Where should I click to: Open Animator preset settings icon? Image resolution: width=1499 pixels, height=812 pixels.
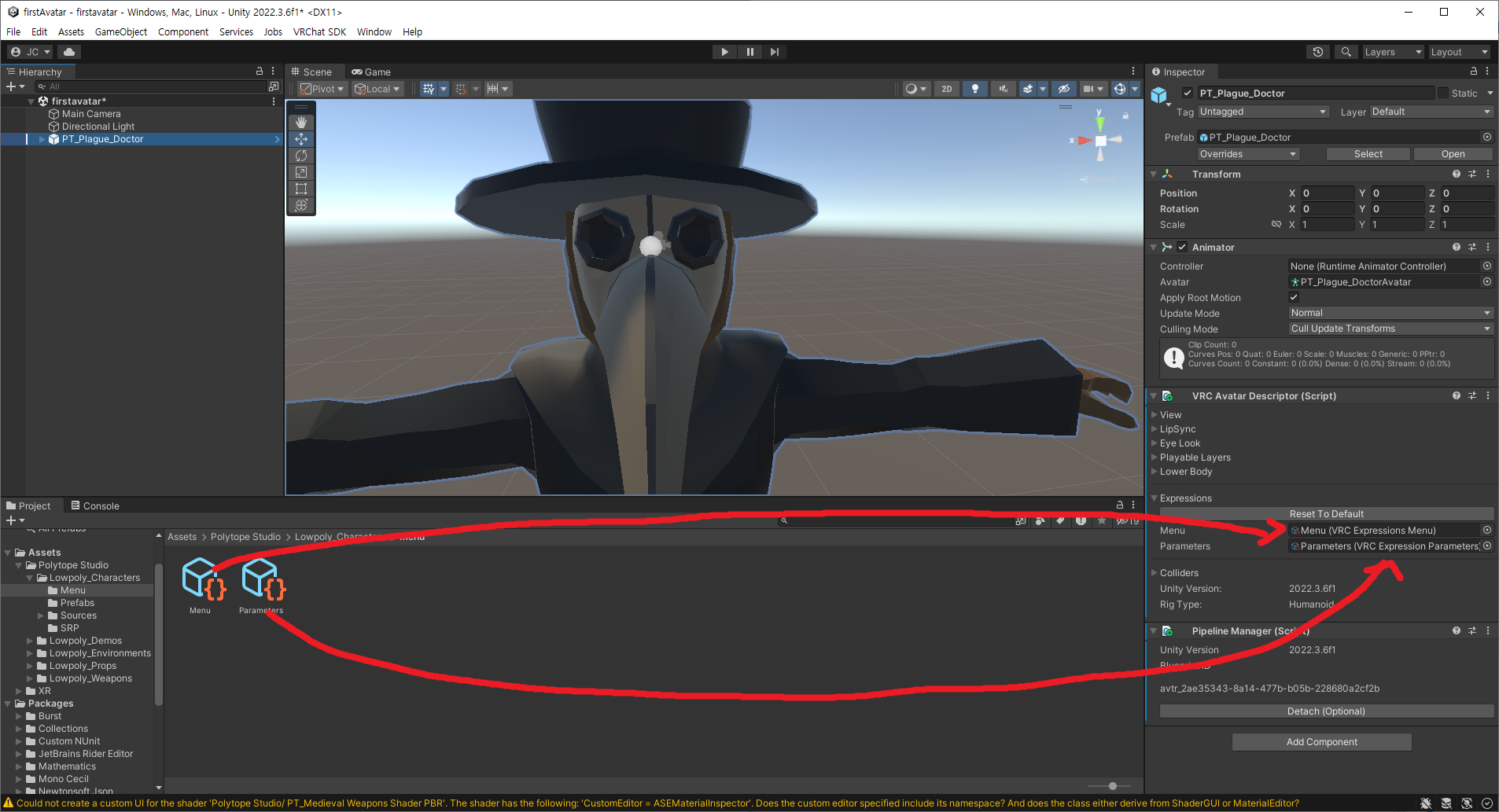1472,248
